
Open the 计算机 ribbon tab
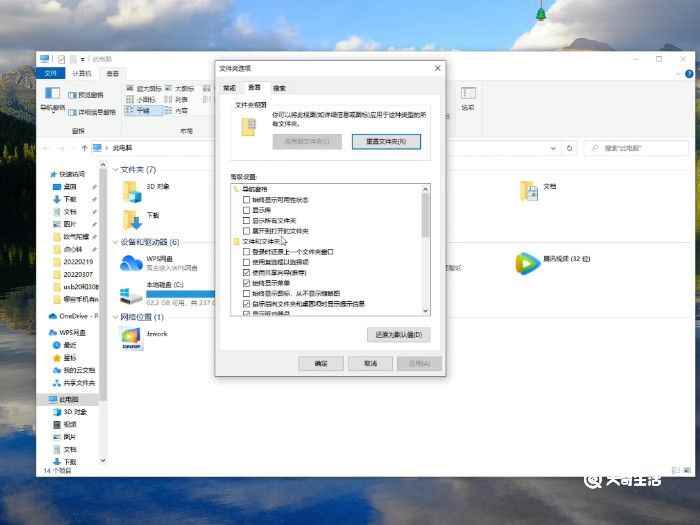tap(82, 73)
